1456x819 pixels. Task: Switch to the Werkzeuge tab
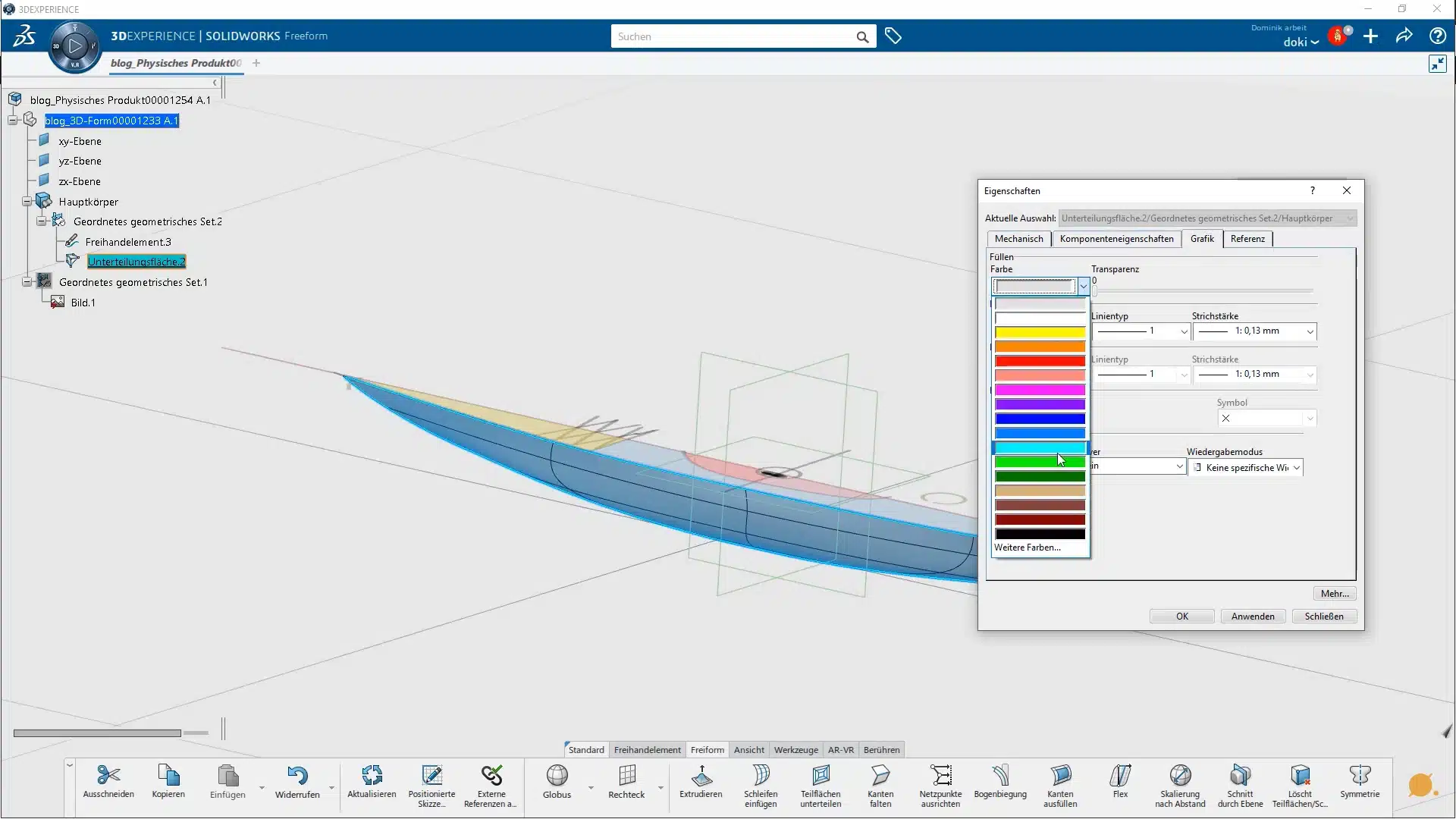click(796, 749)
